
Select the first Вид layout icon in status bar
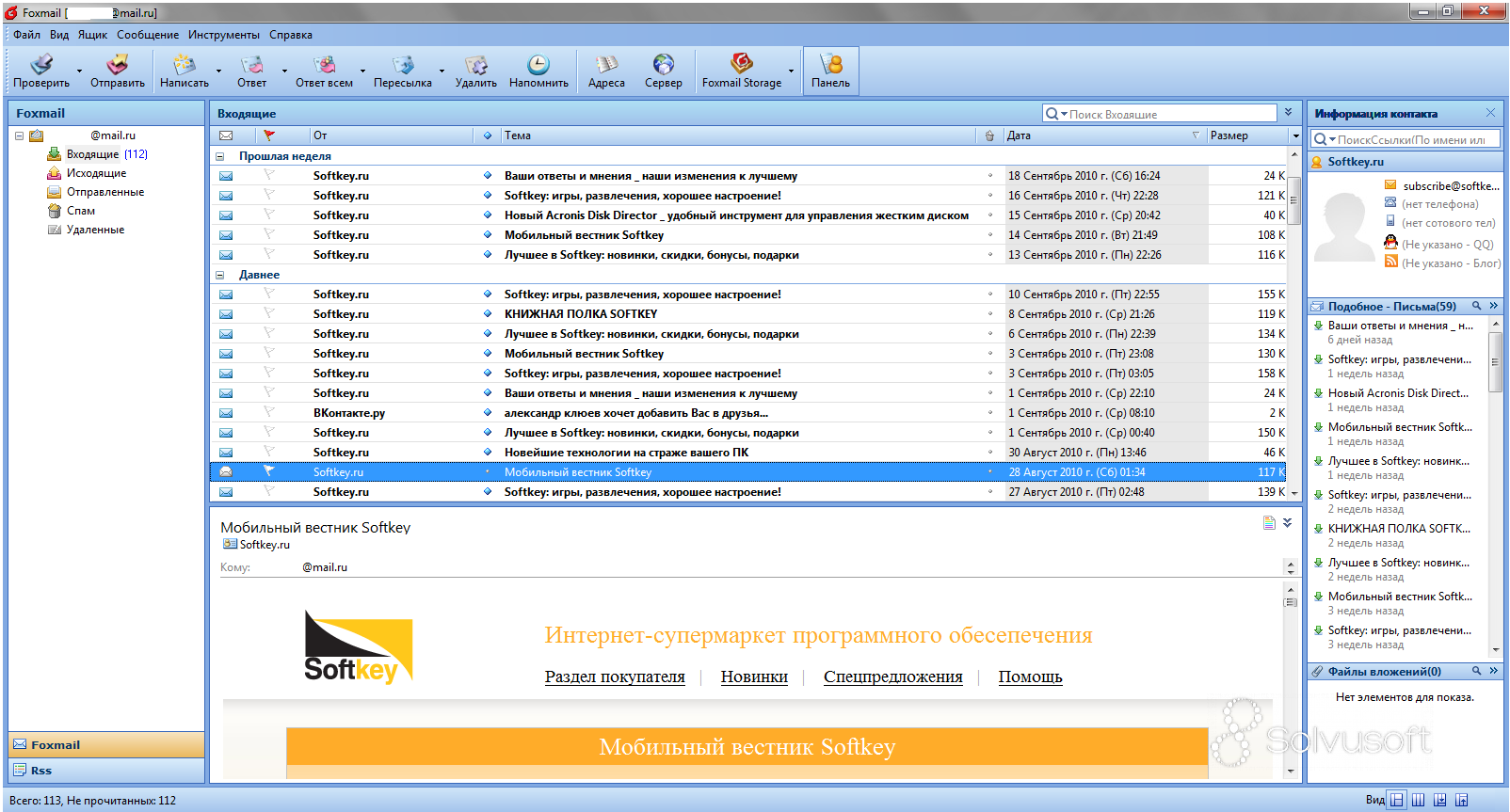(x=1397, y=800)
